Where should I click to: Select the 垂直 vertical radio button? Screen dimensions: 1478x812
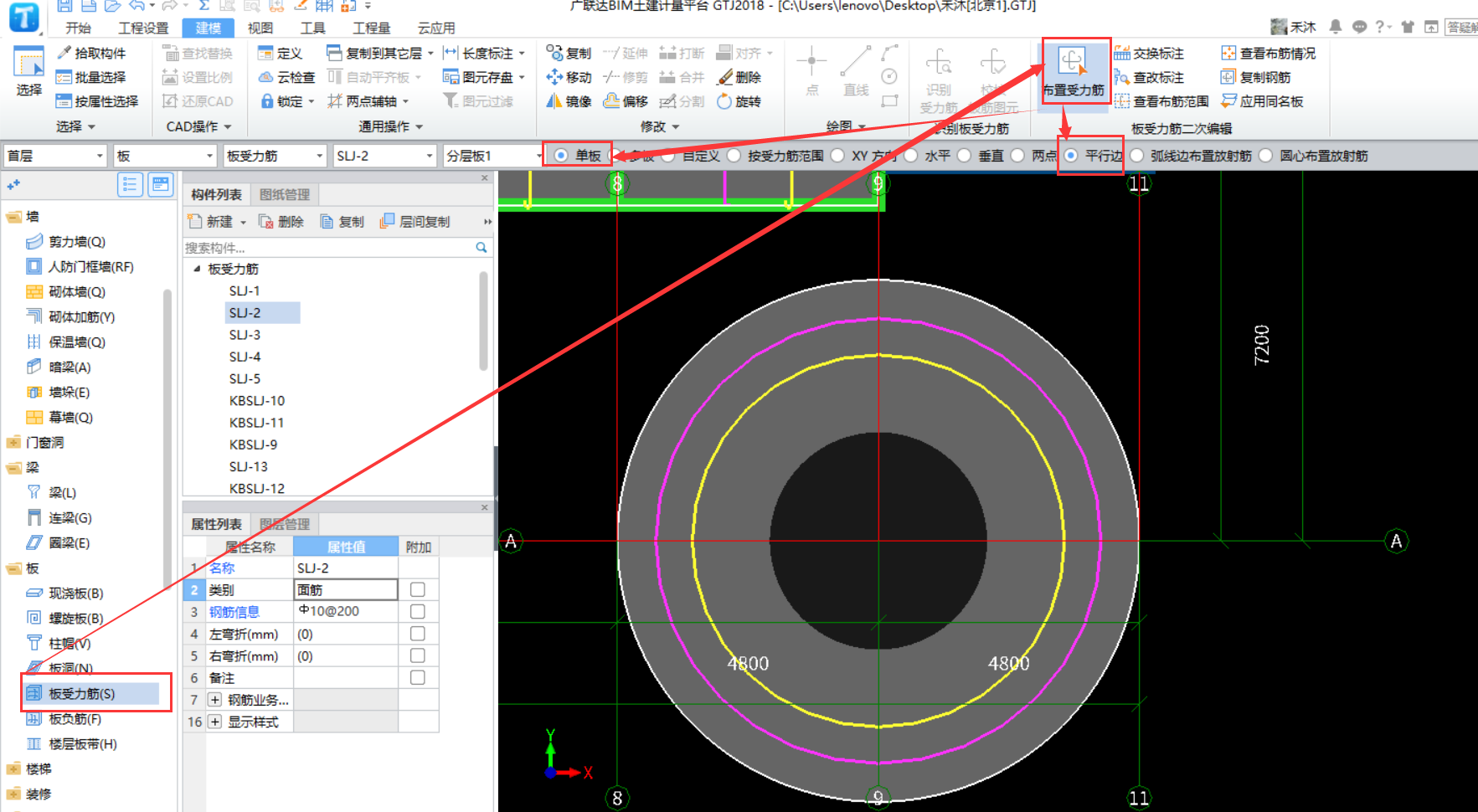point(964,156)
